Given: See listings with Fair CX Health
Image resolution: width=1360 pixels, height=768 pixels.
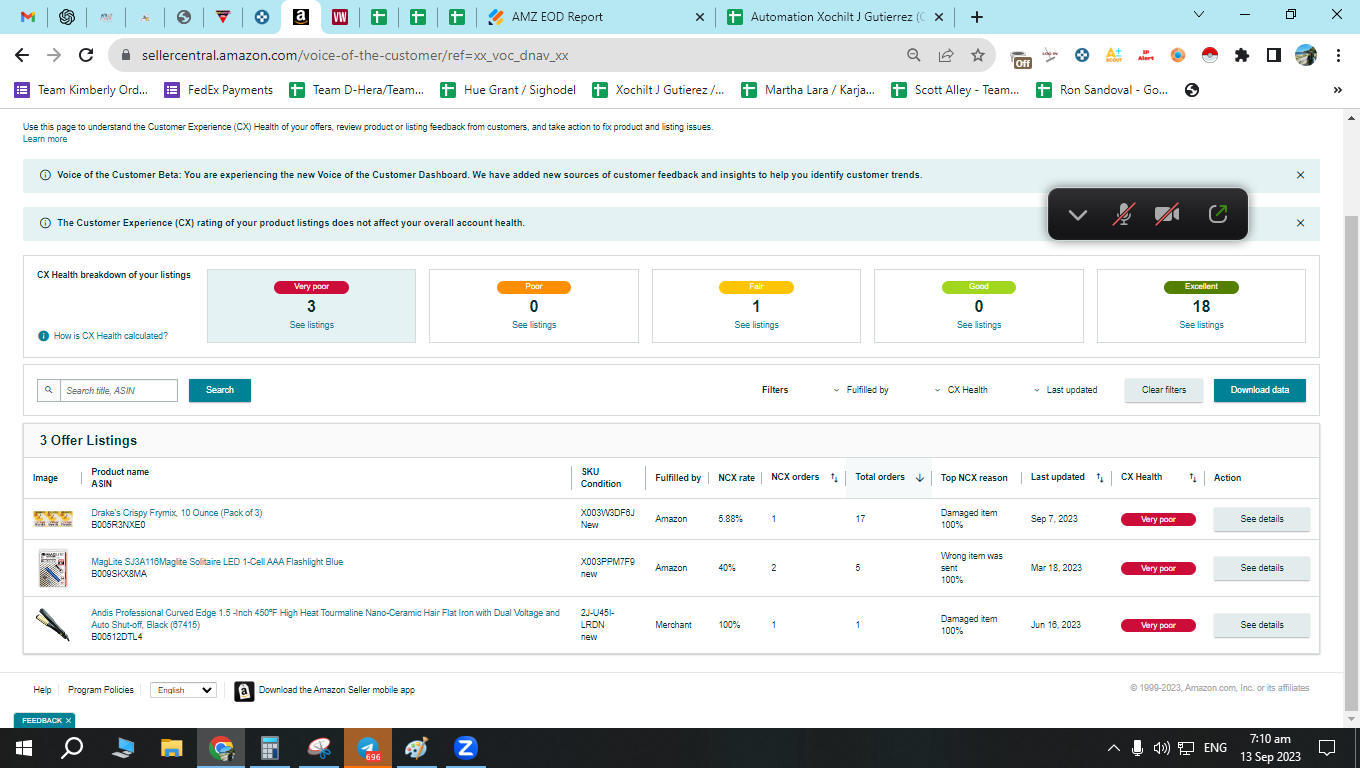Looking at the screenshot, I should (756, 325).
